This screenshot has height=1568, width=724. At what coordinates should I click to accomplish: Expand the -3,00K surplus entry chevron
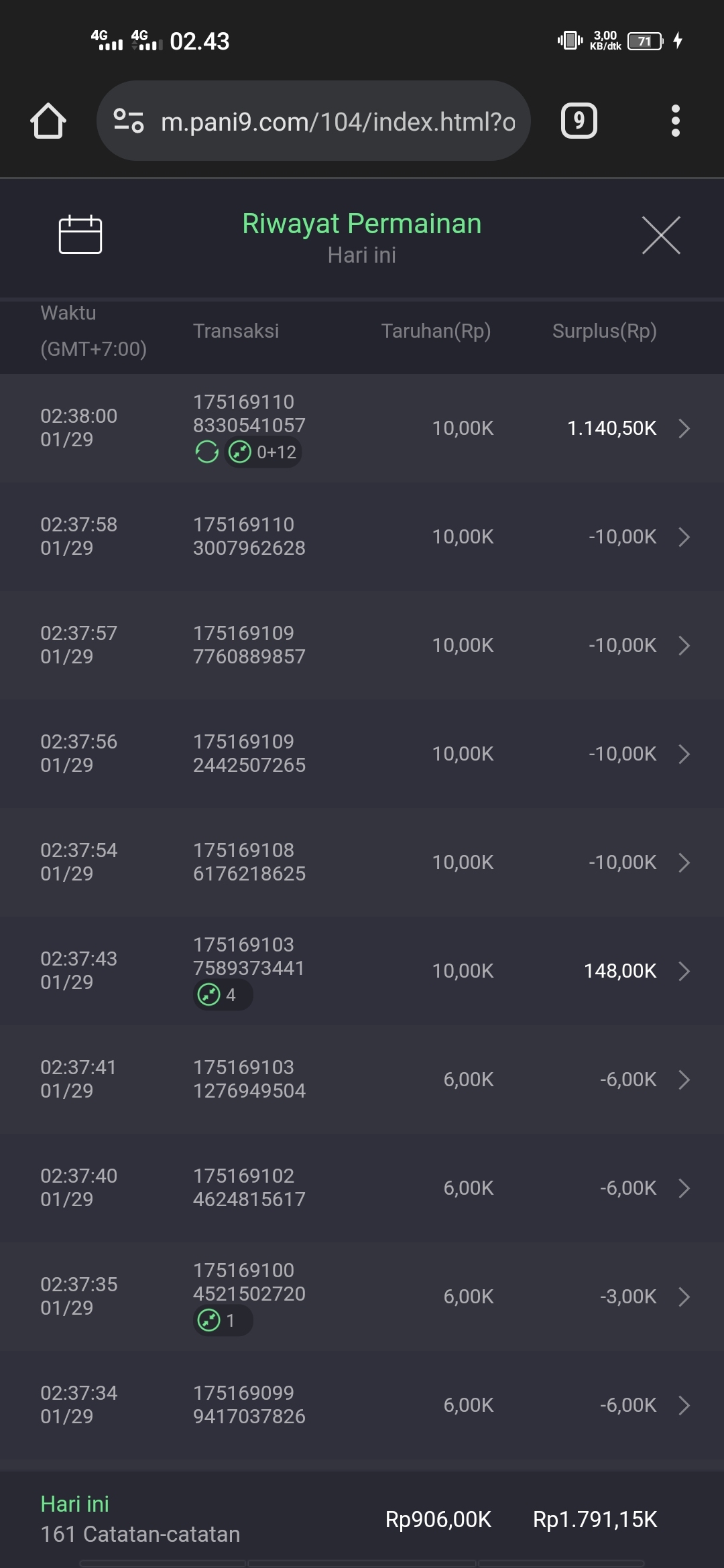(x=684, y=1297)
